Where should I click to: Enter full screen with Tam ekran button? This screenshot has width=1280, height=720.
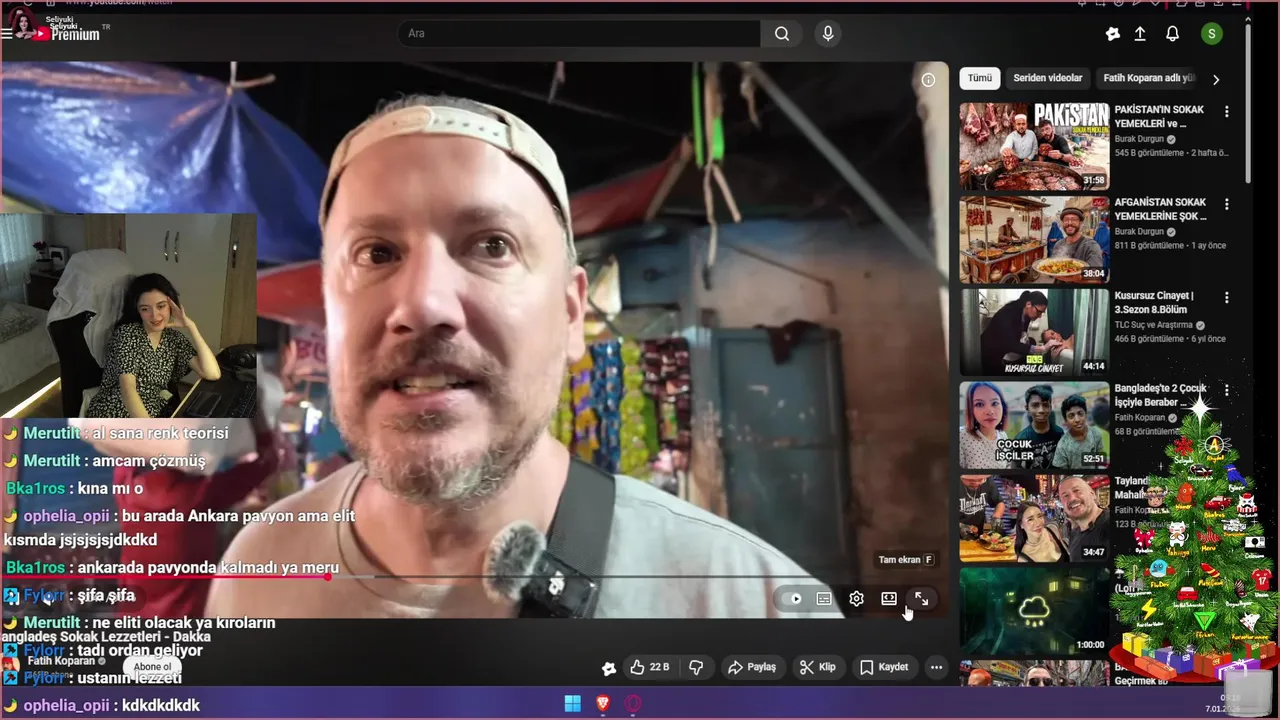(x=921, y=599)
